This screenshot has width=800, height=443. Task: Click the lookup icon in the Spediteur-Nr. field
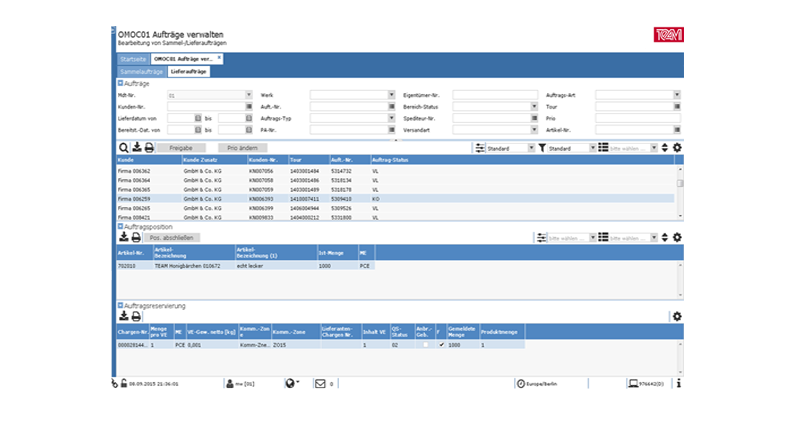tap(534, 118)
